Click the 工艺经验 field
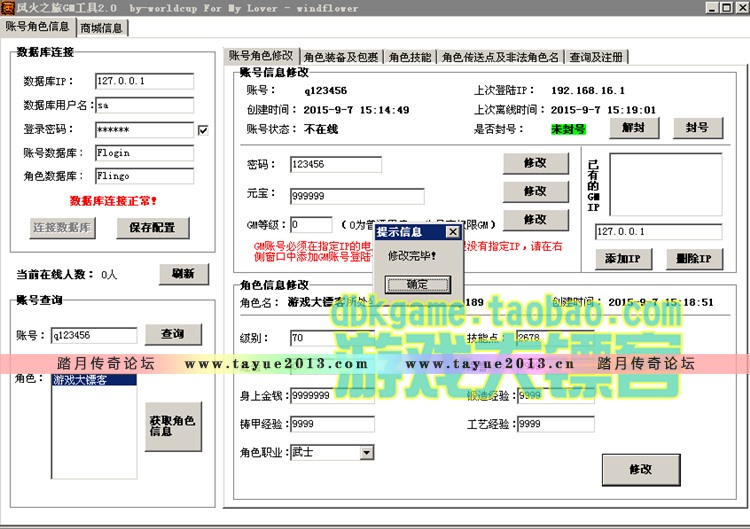Screen dimensions: 750x529 point(556,424)
